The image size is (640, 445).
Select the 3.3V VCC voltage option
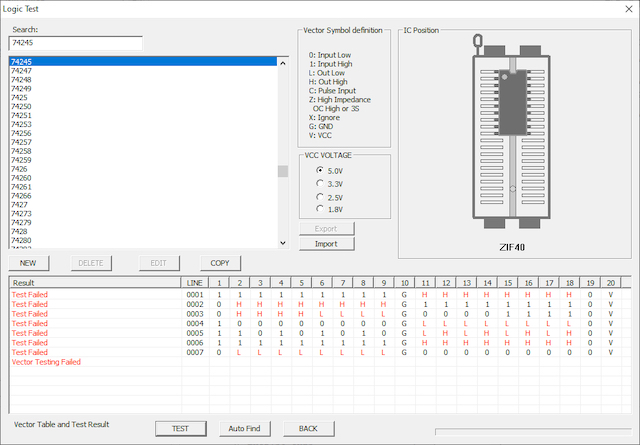coord(329,184)
